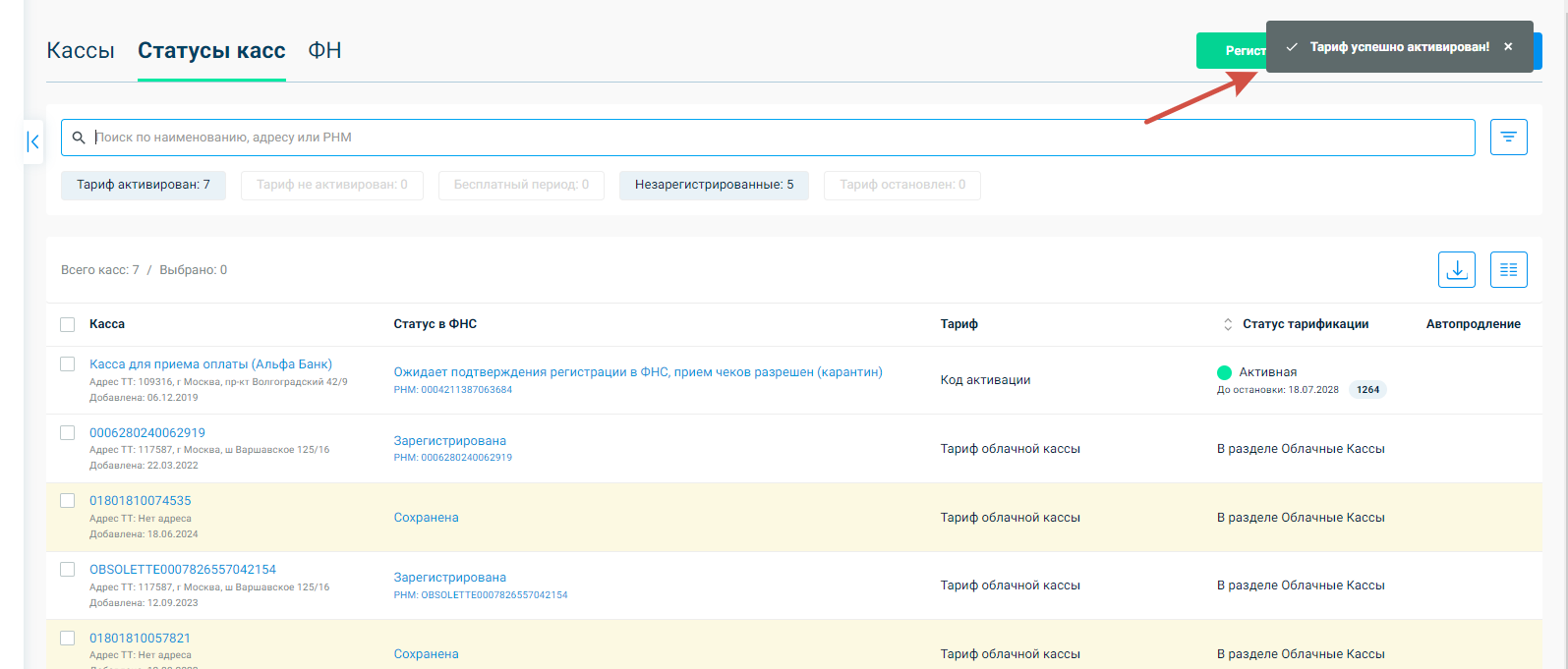Click the 1264 days badge
The image size is (1568, 669).
[1367, 390]
